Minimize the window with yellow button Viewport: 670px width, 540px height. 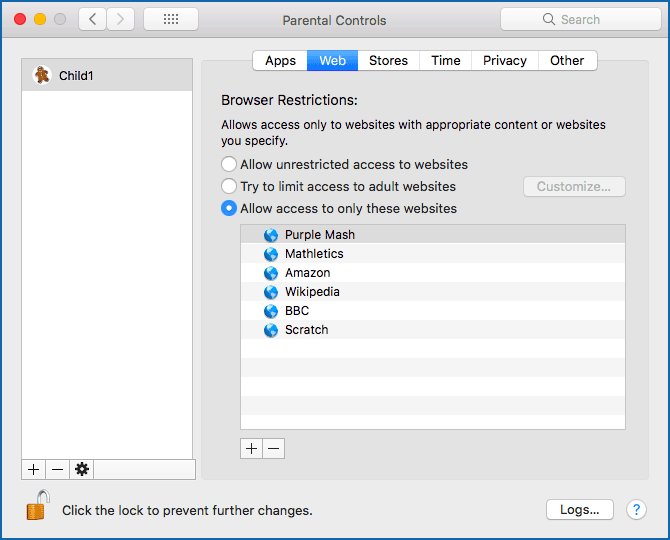pyautogui.click(x=40, y=19)
